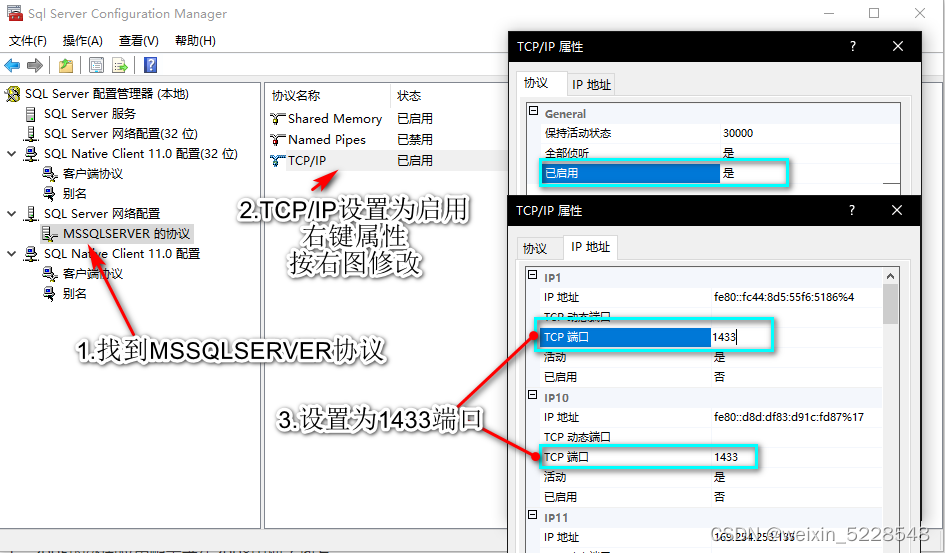The width and height of the screenshot is (945, 553).
Task: Collapse the IP11 property group
Action: [532, 514]
